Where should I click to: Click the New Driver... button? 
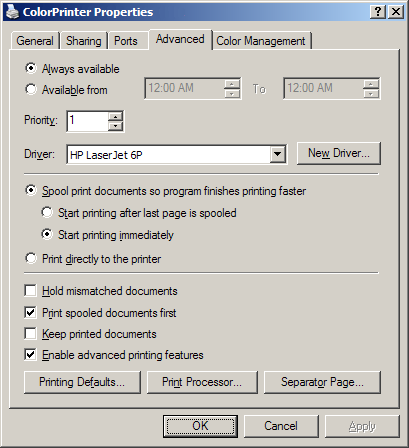(339, 153)
